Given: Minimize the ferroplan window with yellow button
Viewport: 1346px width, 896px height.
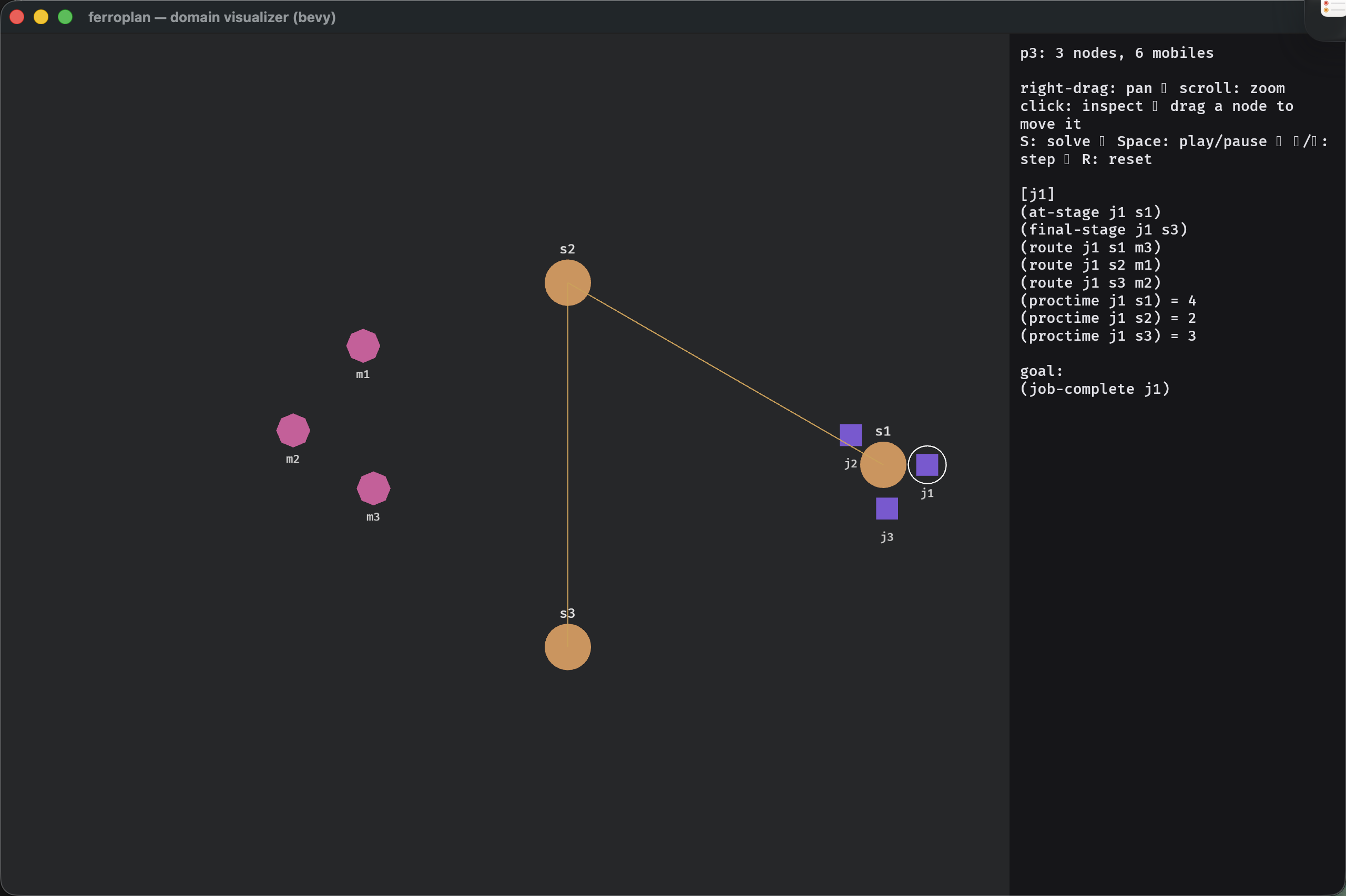Looking at the screenshot, I should (41, 17).
